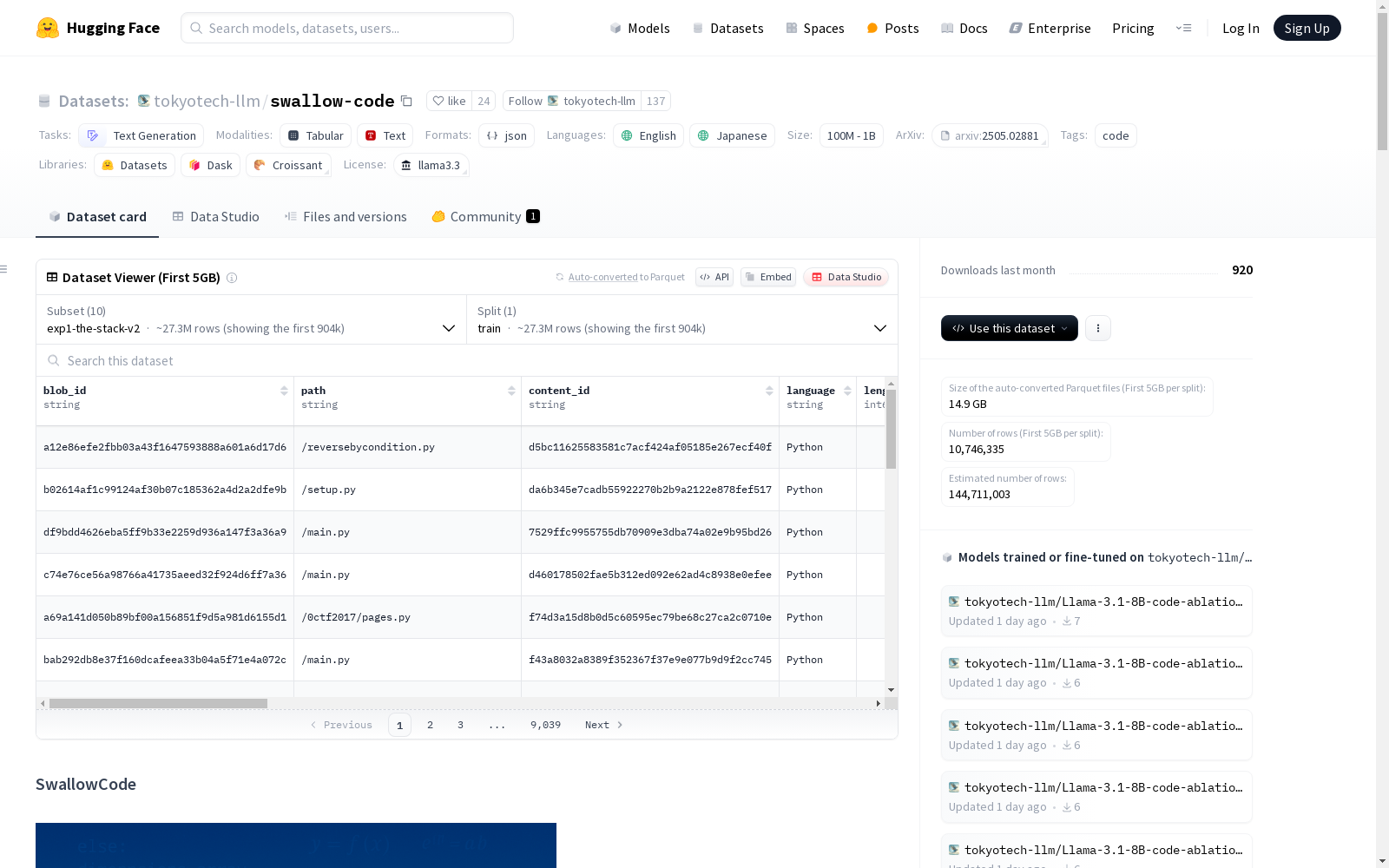Expand the Split dropdown
This screenshot has height=868, width=1389.
[682, 319]
